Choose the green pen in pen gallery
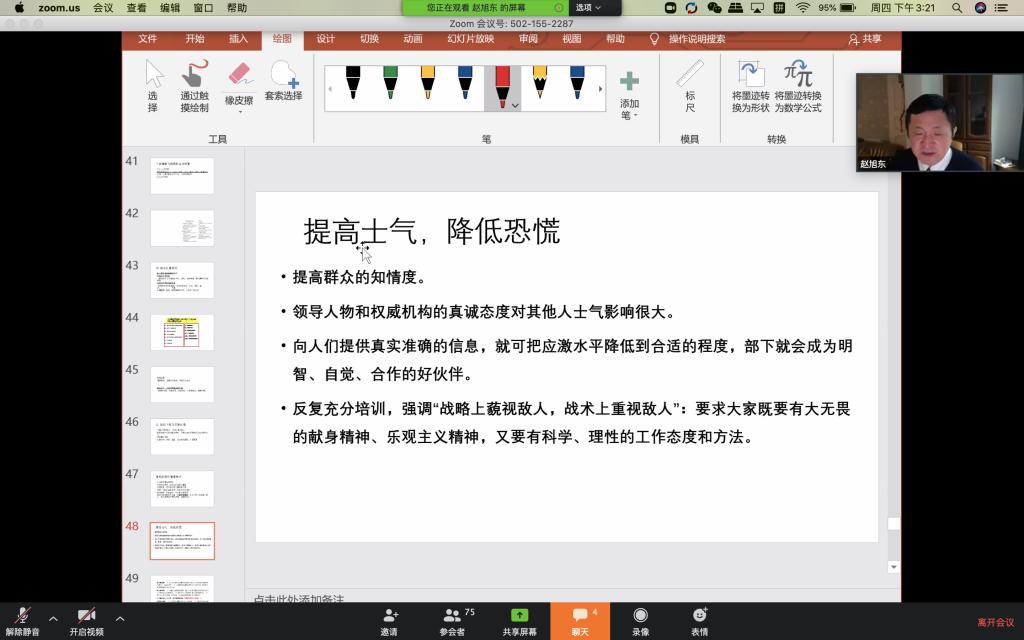Viewport: 1024px width, 640px height. coord(390,82)
